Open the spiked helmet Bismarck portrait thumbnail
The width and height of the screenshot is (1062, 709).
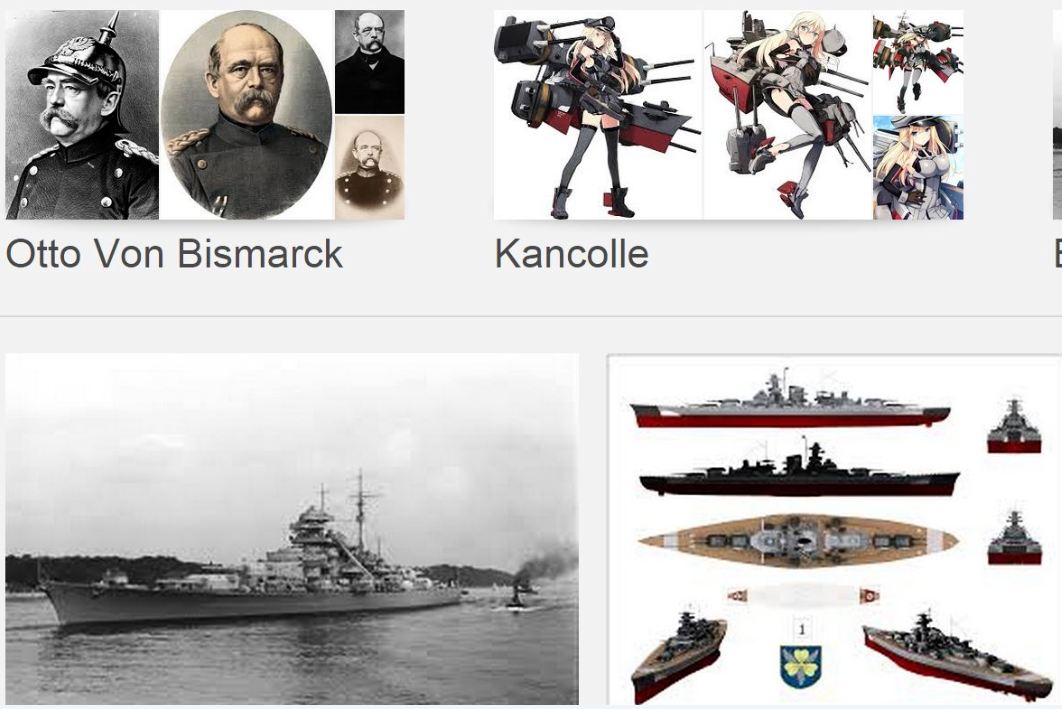82,114
